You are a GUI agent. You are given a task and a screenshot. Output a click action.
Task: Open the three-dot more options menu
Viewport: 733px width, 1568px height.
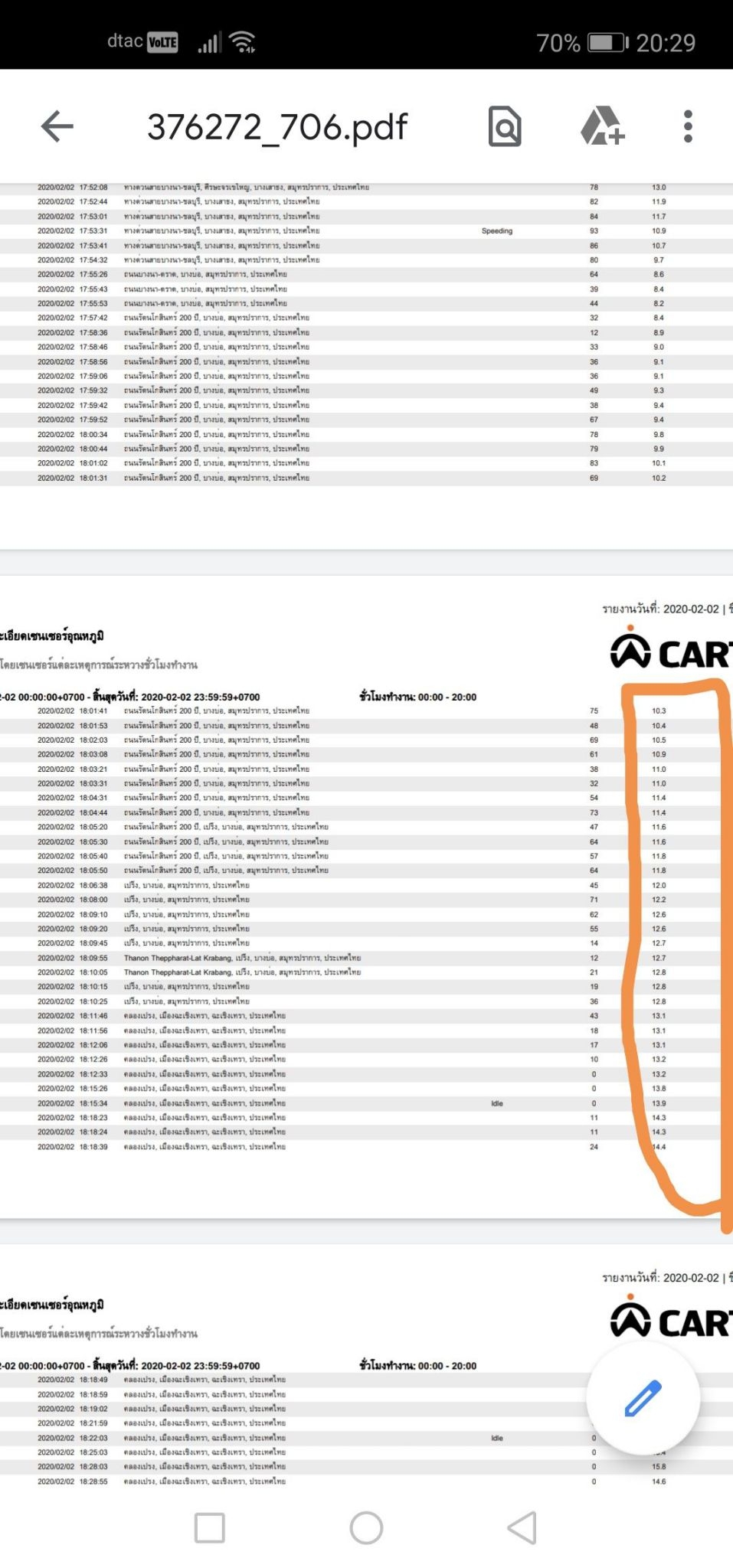(x=688, y=126)
